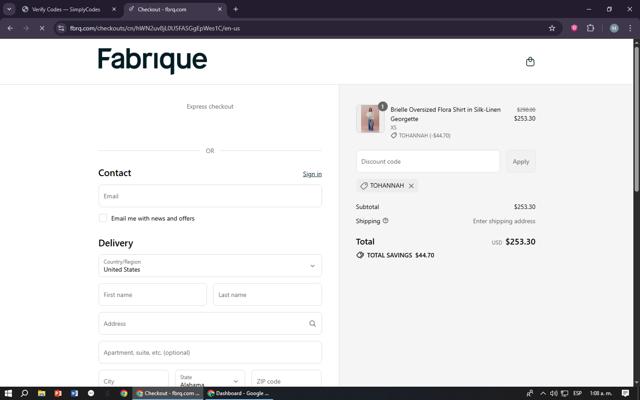This screenshot has height=400, width=640.
Task: Open PowerPoint from the taskbar
Action: [58, 393]
